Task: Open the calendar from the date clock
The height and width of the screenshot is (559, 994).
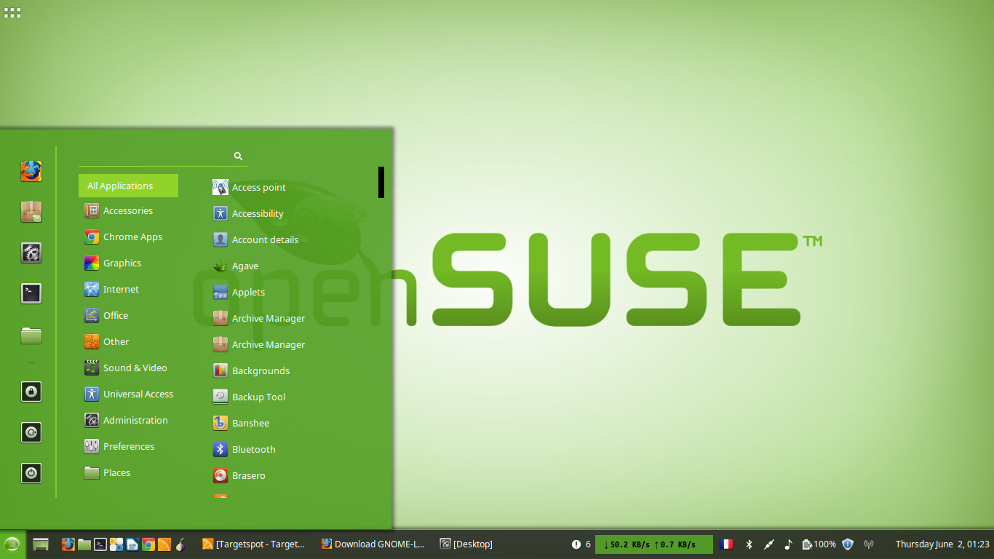Action: point(942,544)
